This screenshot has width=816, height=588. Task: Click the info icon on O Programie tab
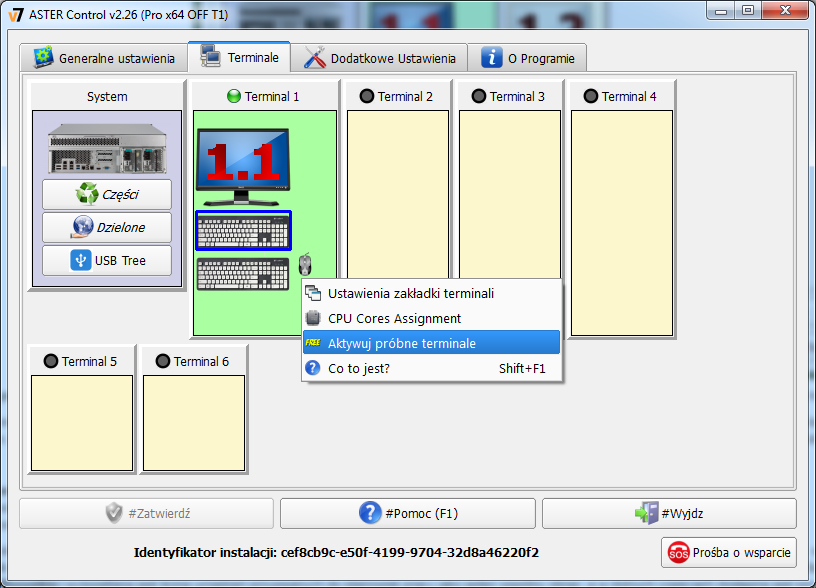tap(492, 57)
